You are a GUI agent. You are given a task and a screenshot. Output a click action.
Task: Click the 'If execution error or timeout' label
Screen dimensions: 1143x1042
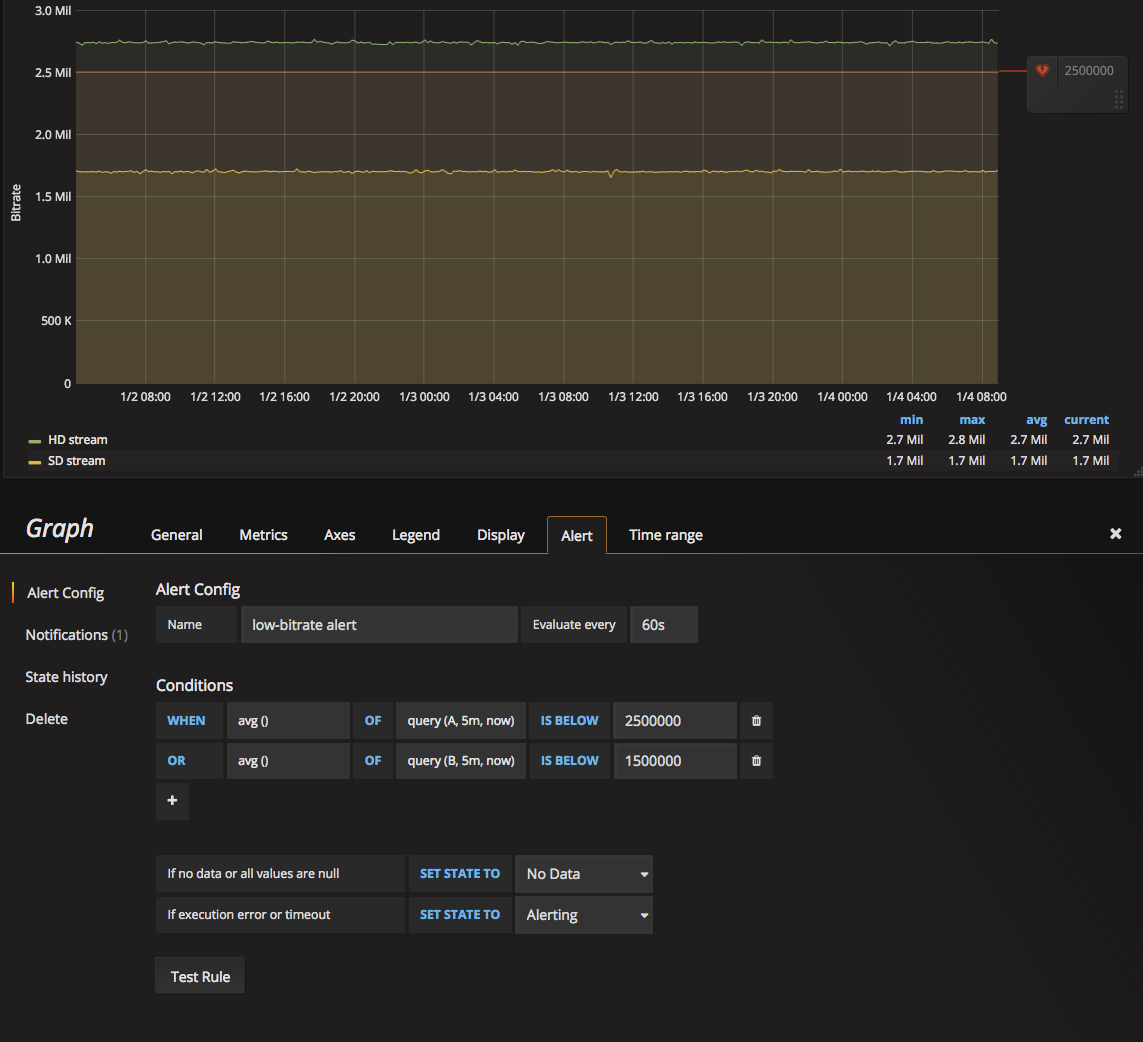280,914
